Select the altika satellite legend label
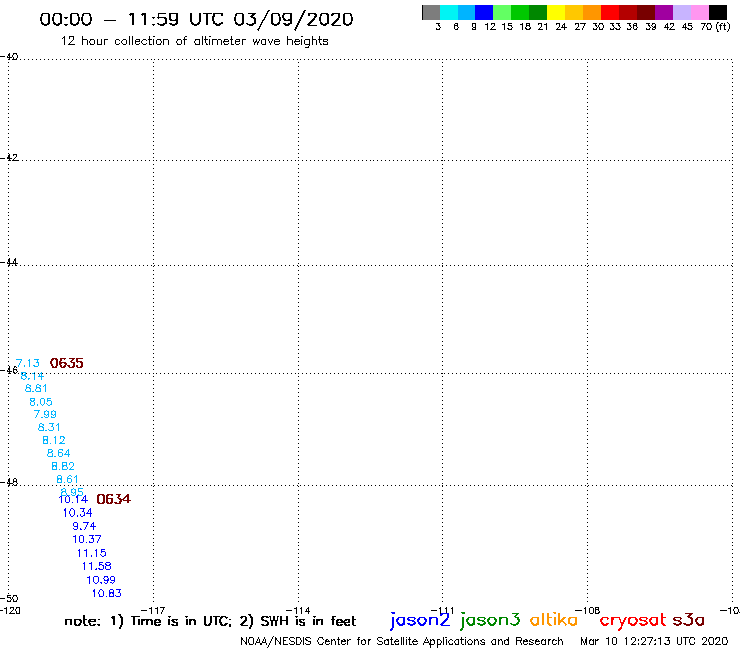740x650 pixels. 554,620
